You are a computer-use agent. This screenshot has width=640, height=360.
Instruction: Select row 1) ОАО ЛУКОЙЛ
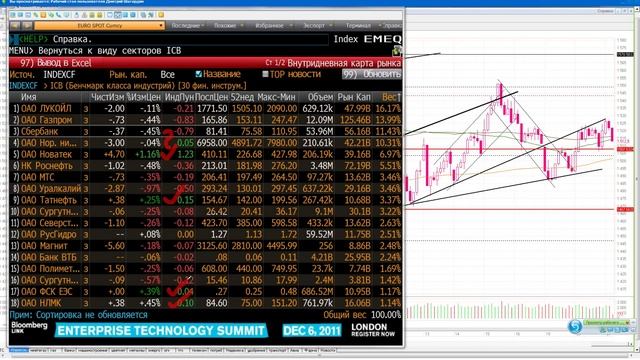tap(205, 109)
